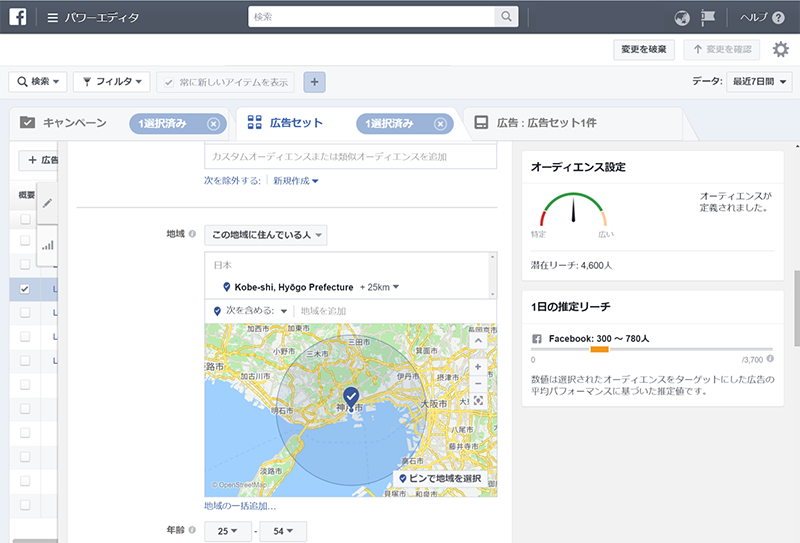Click the 日本 country label
Image resolution: width=800 pixels, height=543 pixels.
click(x=222, y=265)
